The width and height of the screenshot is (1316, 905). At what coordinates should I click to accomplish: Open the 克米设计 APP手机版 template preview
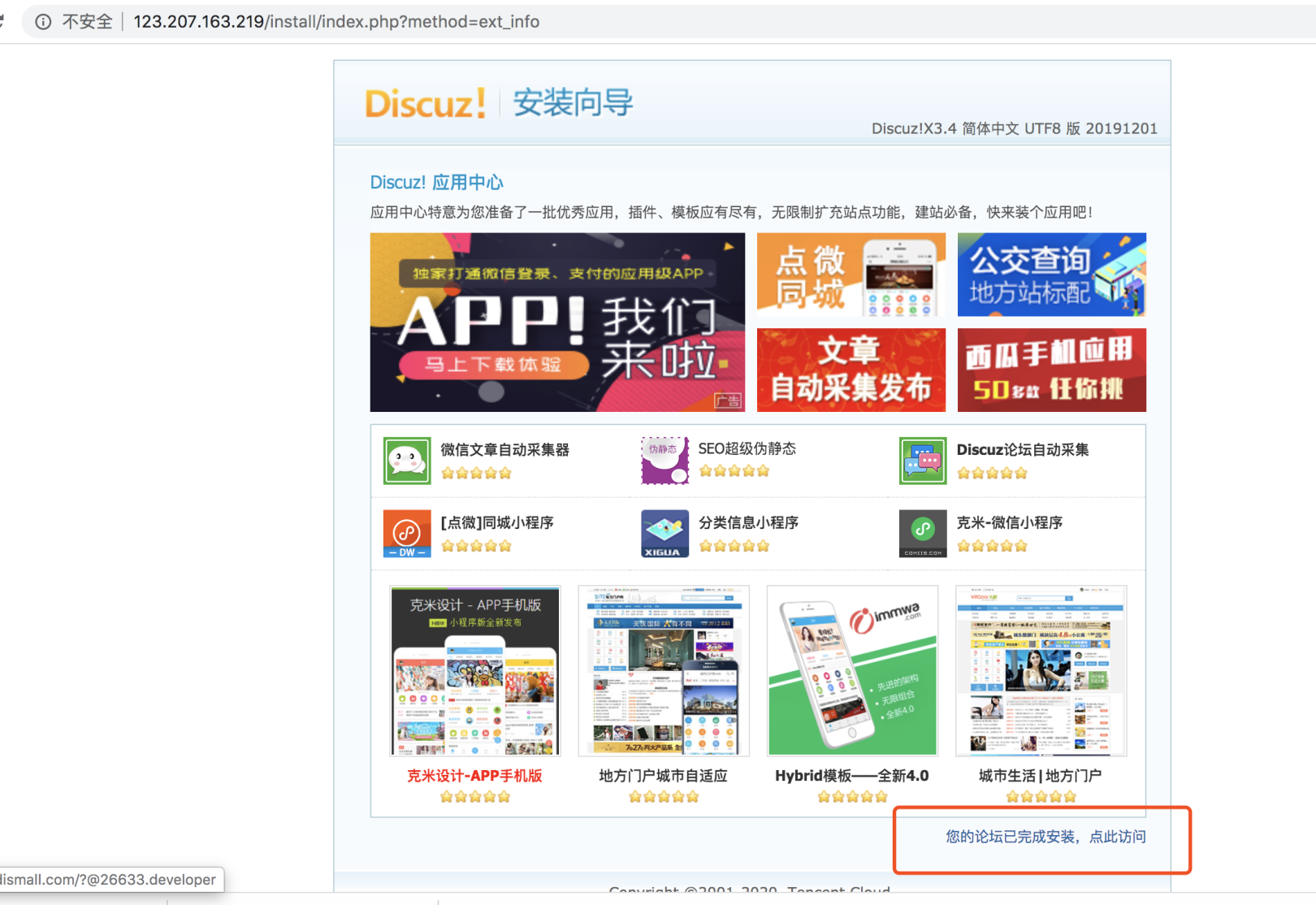[x=475, y=671]
